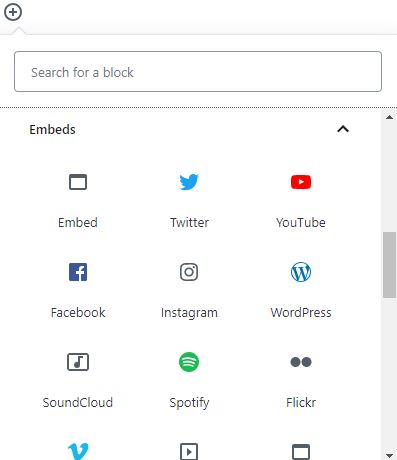Focus the Search for a block field
397x460 pixels.
(198, 72)
